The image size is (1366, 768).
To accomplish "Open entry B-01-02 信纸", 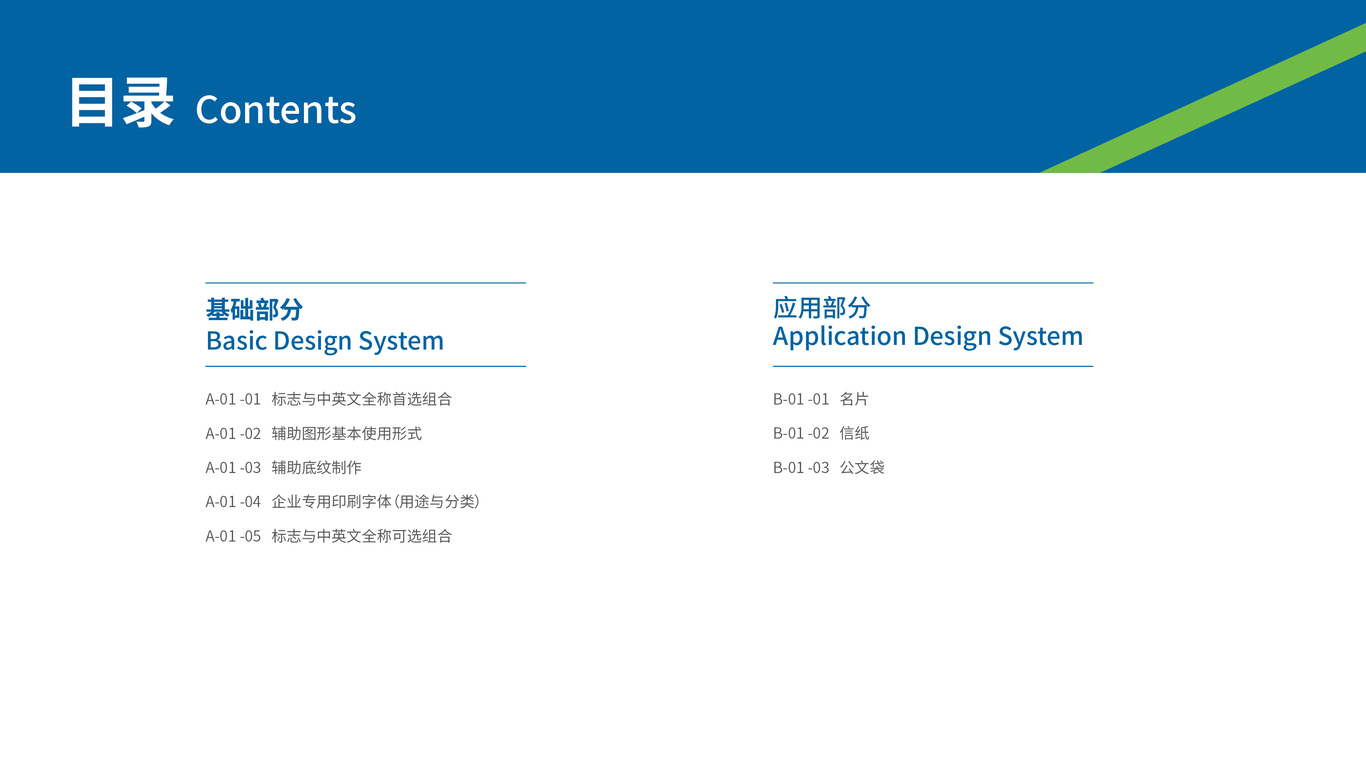I will coord(821,433).
